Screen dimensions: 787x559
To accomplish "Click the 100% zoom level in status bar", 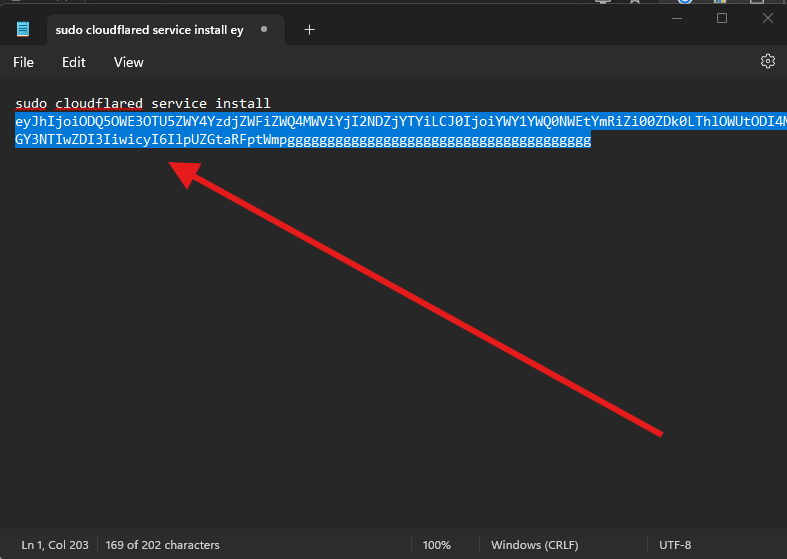I will coord(436,545).
